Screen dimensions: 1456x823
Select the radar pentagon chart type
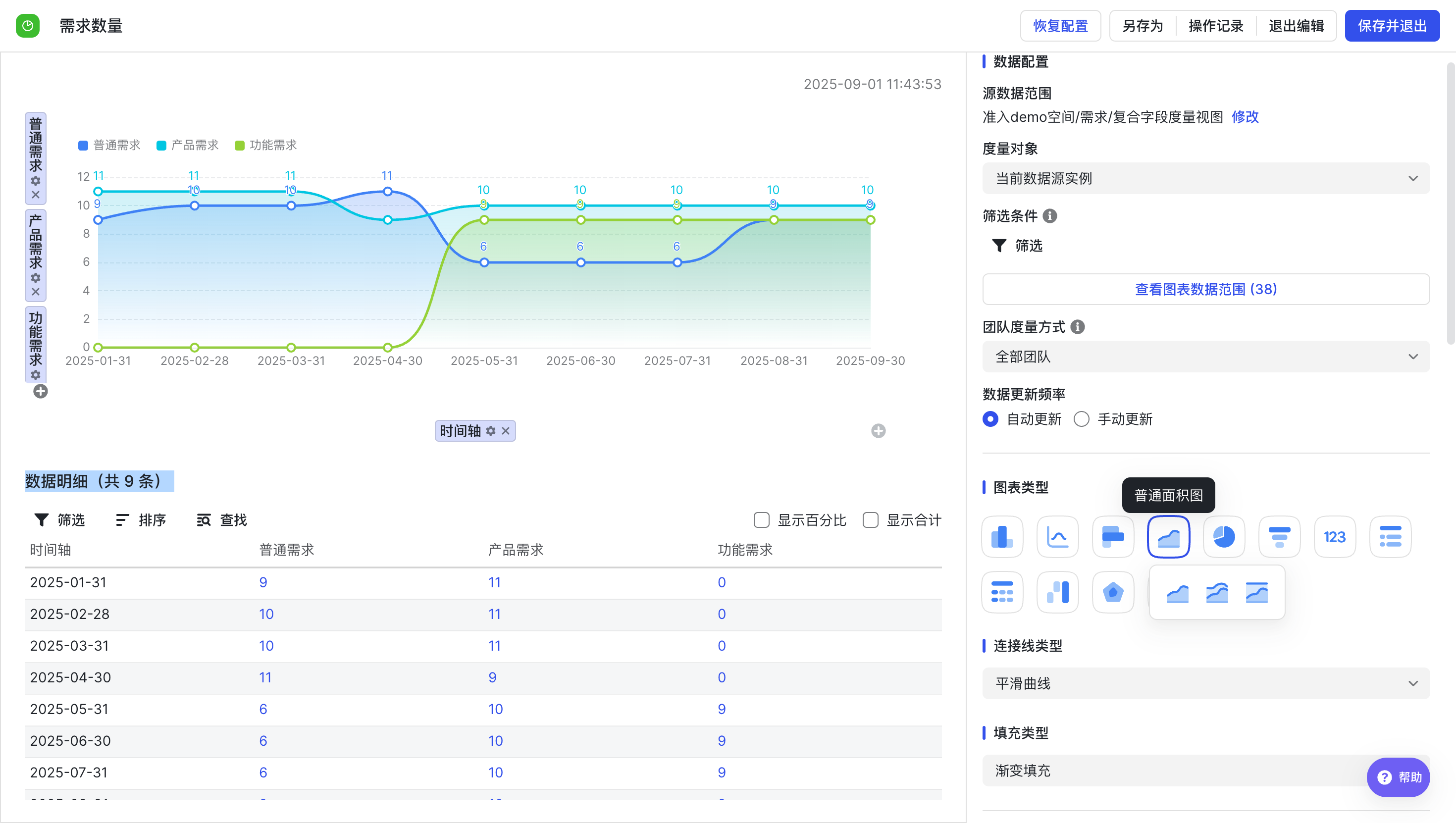click(x=1113, y=592)
